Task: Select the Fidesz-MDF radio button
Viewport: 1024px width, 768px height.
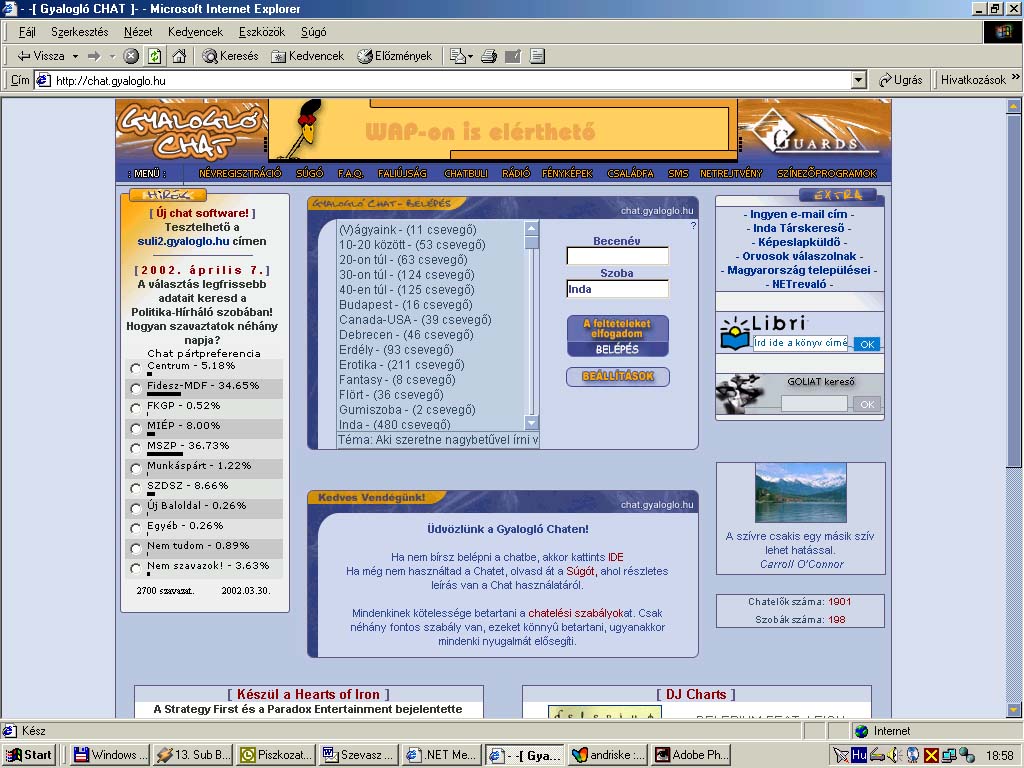Action: click(x=136, y=388)
